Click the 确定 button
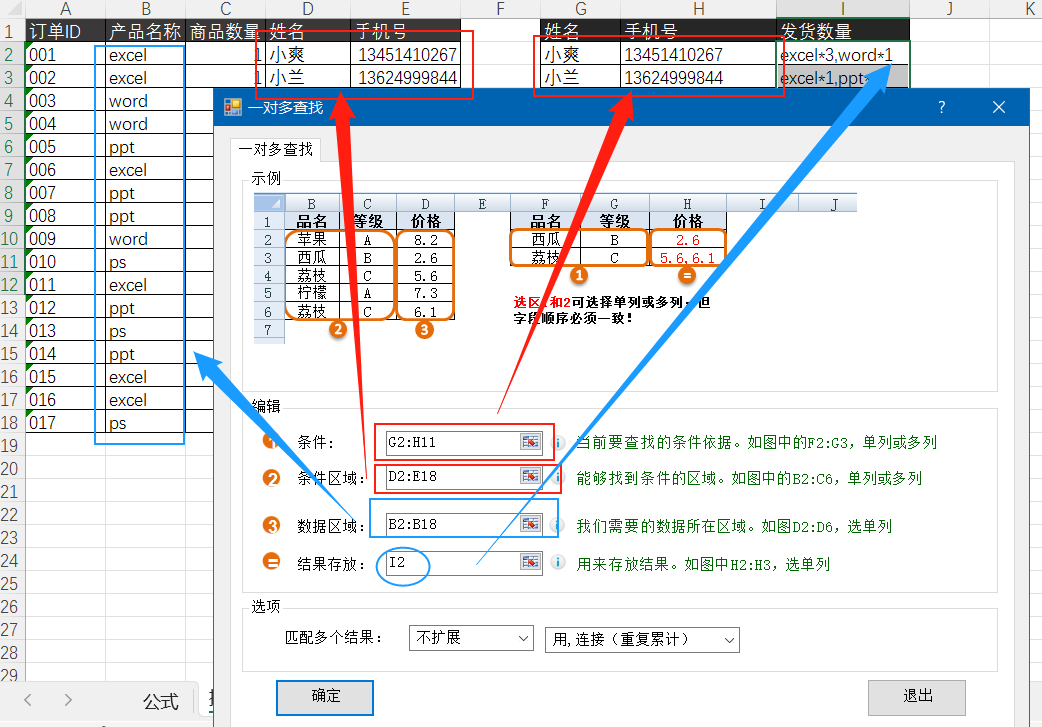1042x727 pixels. [325, 697]
